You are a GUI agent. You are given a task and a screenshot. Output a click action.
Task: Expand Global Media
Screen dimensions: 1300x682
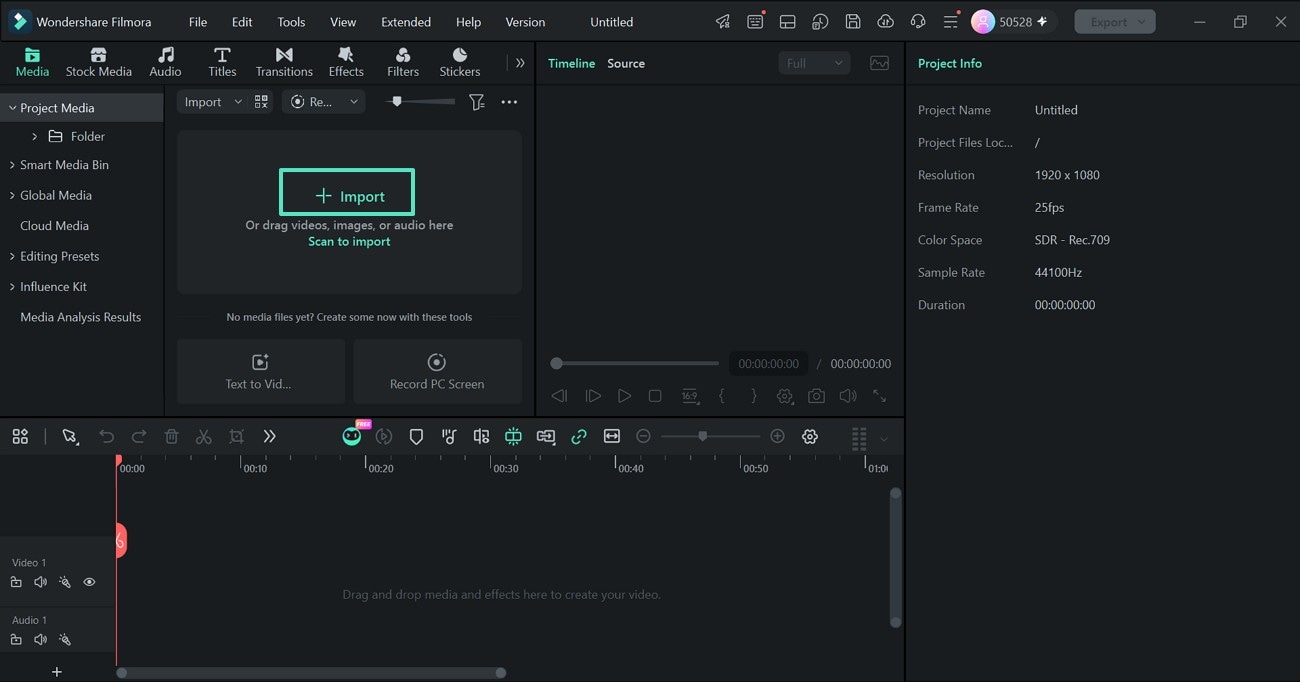12,195
